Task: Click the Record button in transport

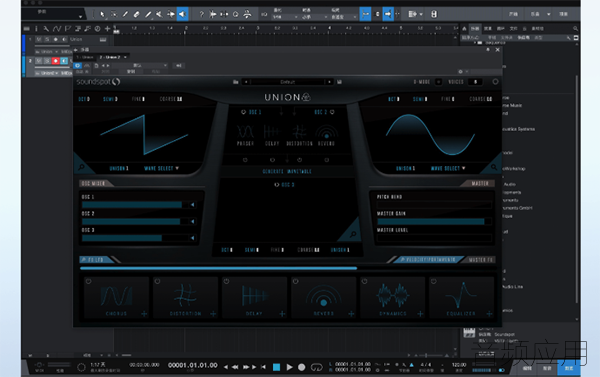Action: coord(302,367)
